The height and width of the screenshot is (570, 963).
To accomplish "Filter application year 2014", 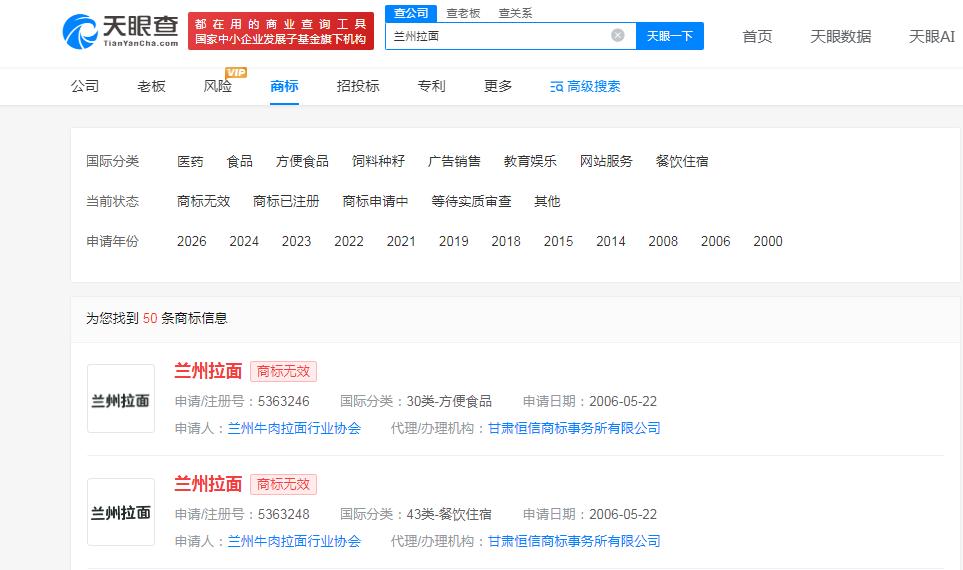I will point(610,241).
